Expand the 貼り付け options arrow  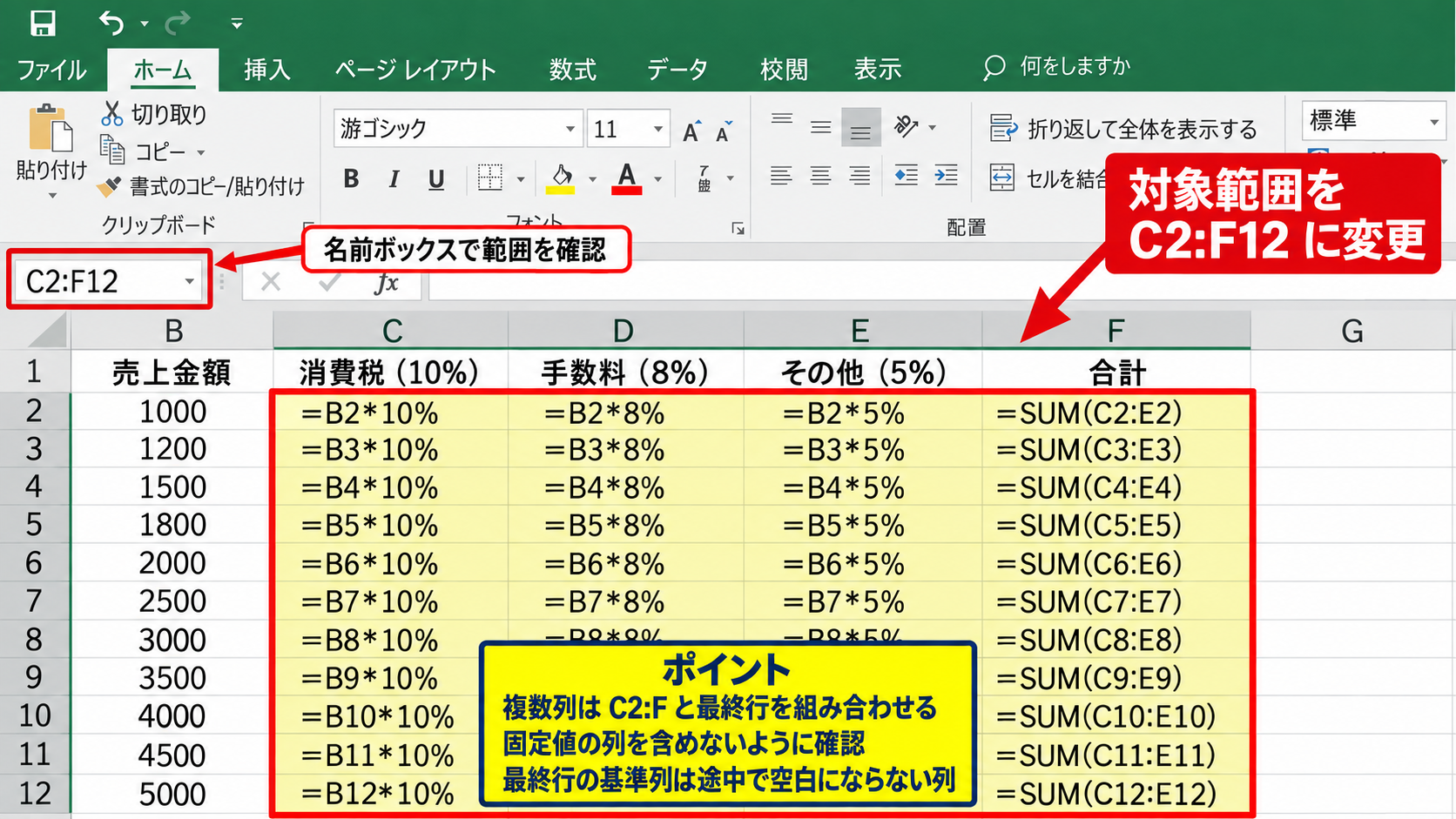coord(52,196)
